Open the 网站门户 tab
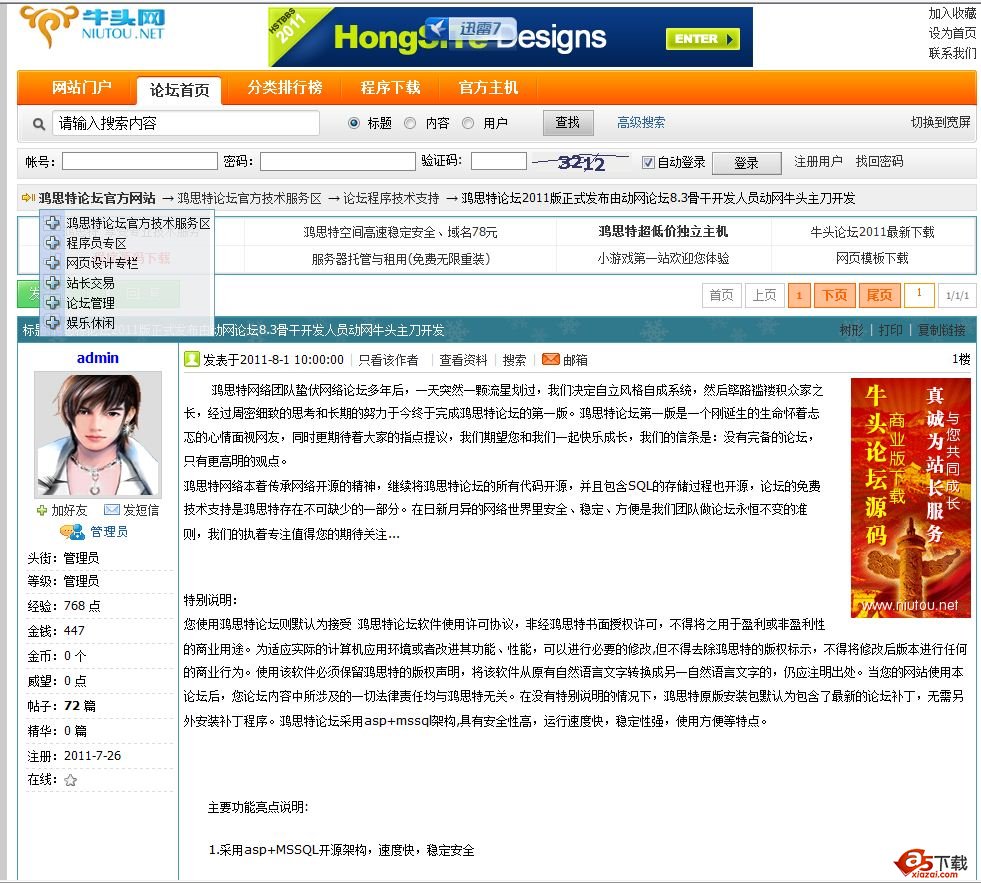981x884 pixels. click(x=81, y=88)
